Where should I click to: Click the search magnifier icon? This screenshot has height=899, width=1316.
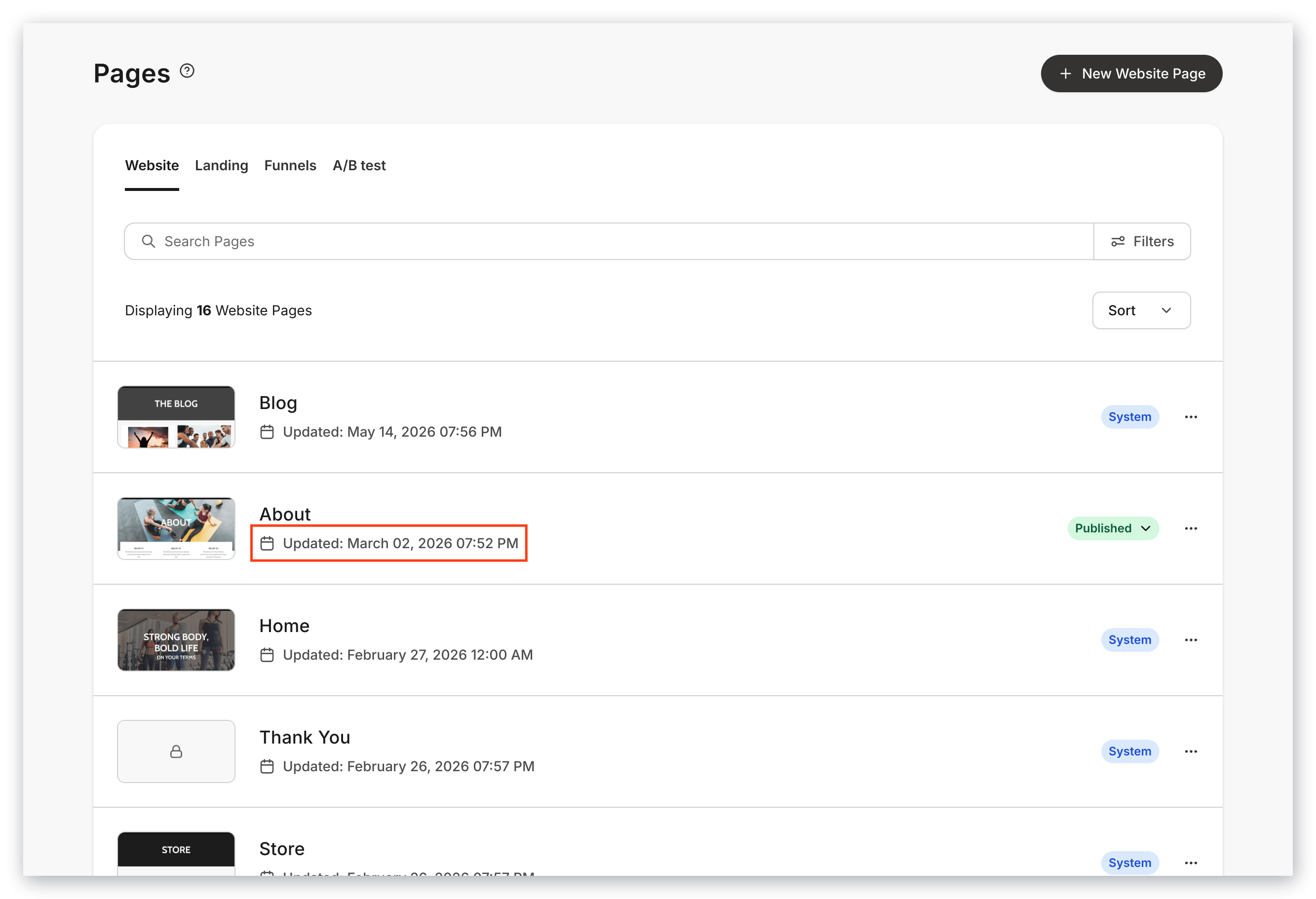tap(149, 241)
